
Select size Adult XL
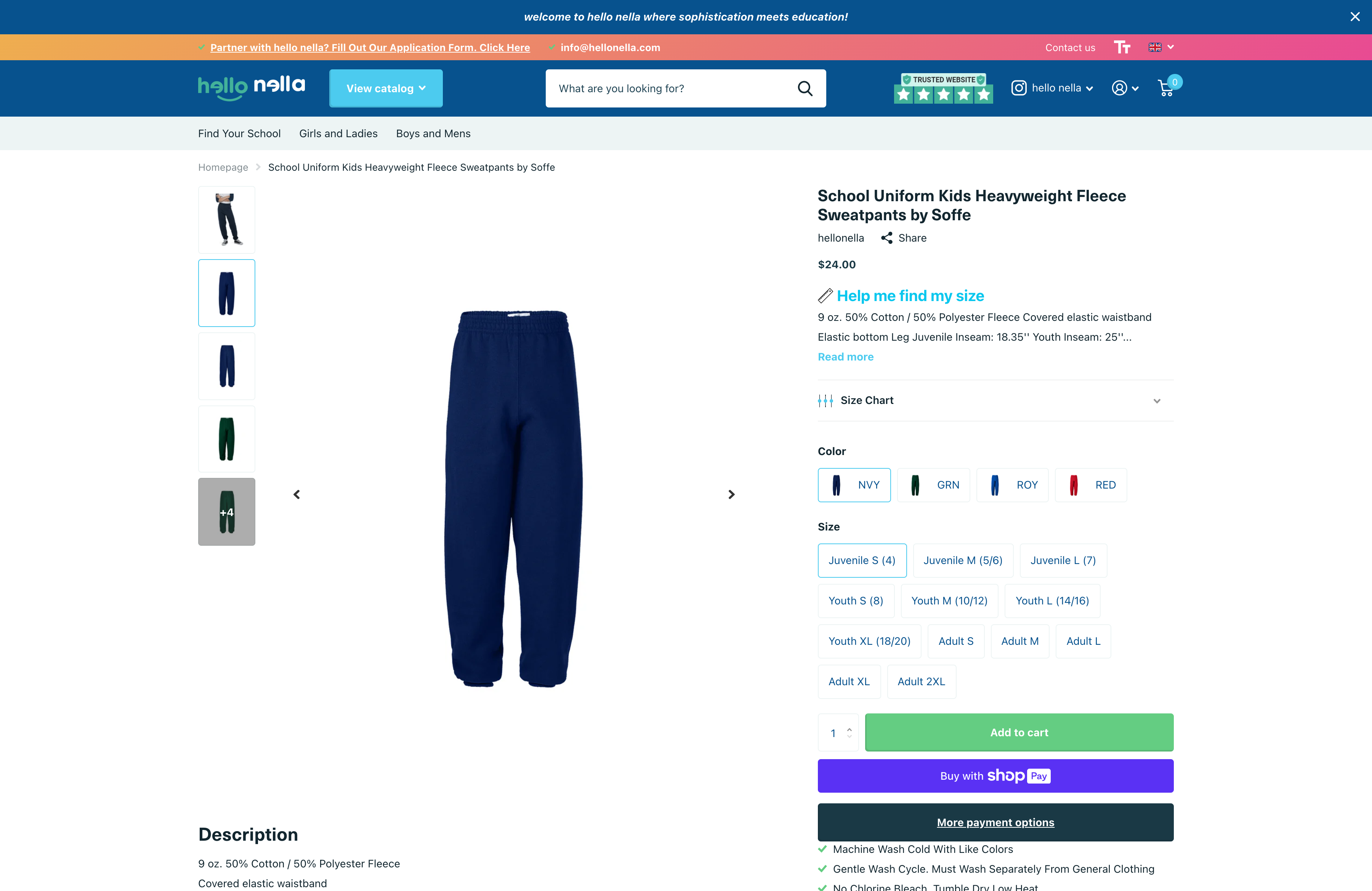pos(849,681)
